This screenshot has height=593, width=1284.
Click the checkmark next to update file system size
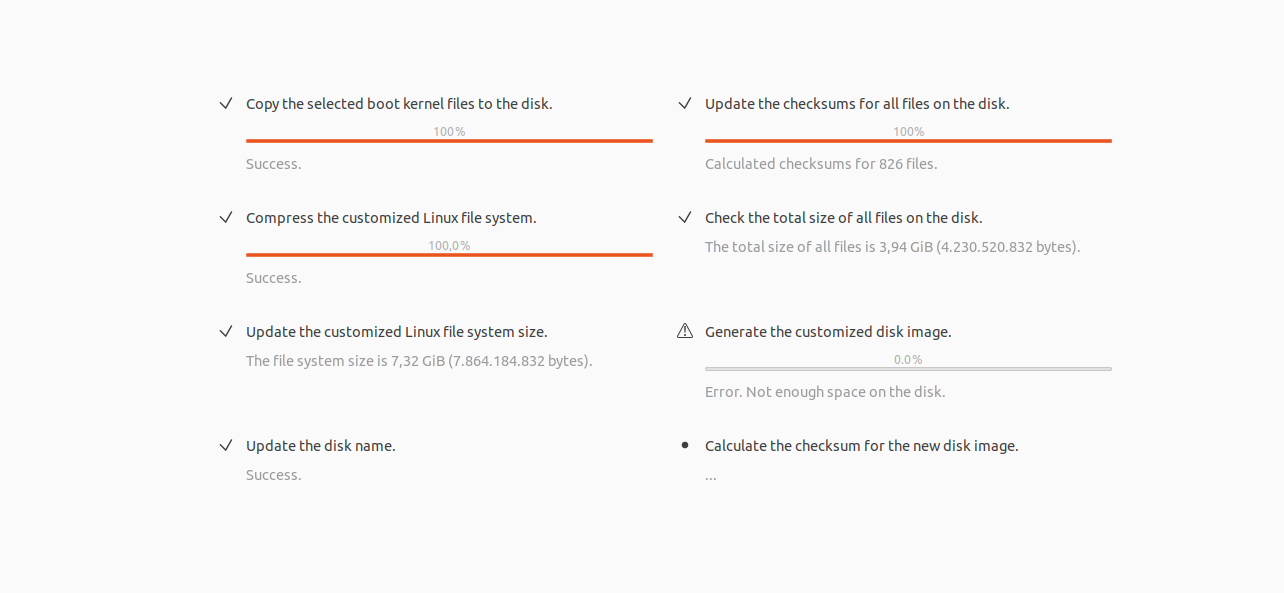[x=226, y=330]
